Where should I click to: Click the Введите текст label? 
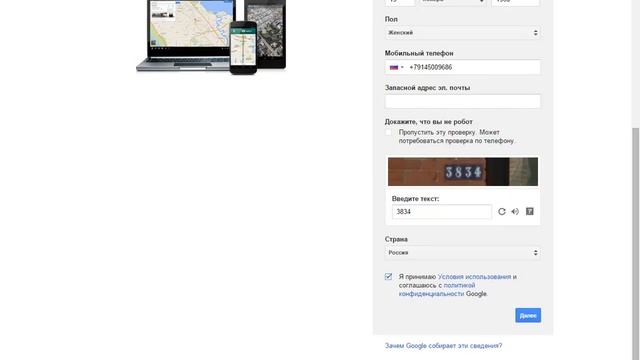pos(416,199)
